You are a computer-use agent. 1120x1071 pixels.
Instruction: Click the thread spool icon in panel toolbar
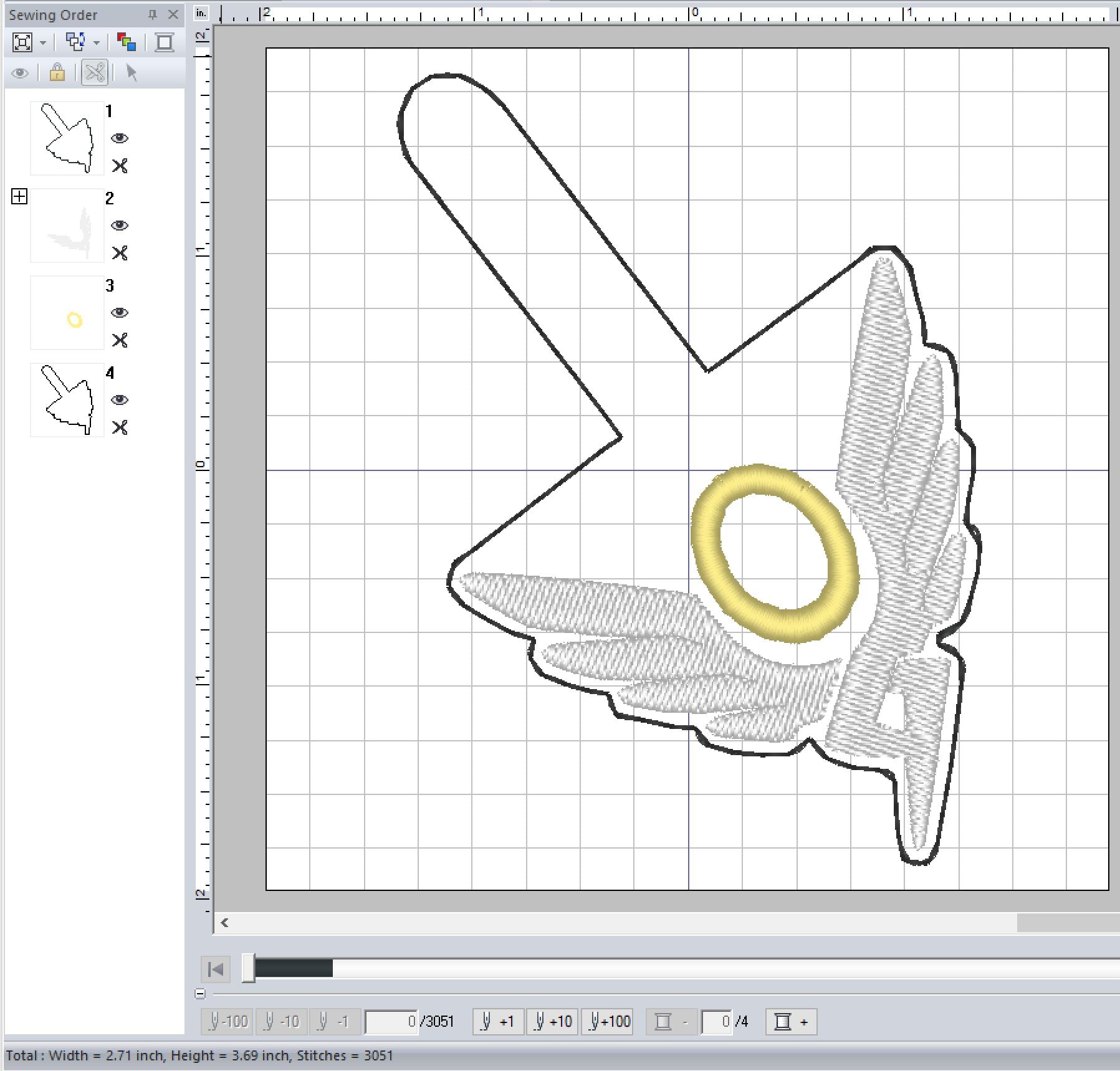coord(165,42)
